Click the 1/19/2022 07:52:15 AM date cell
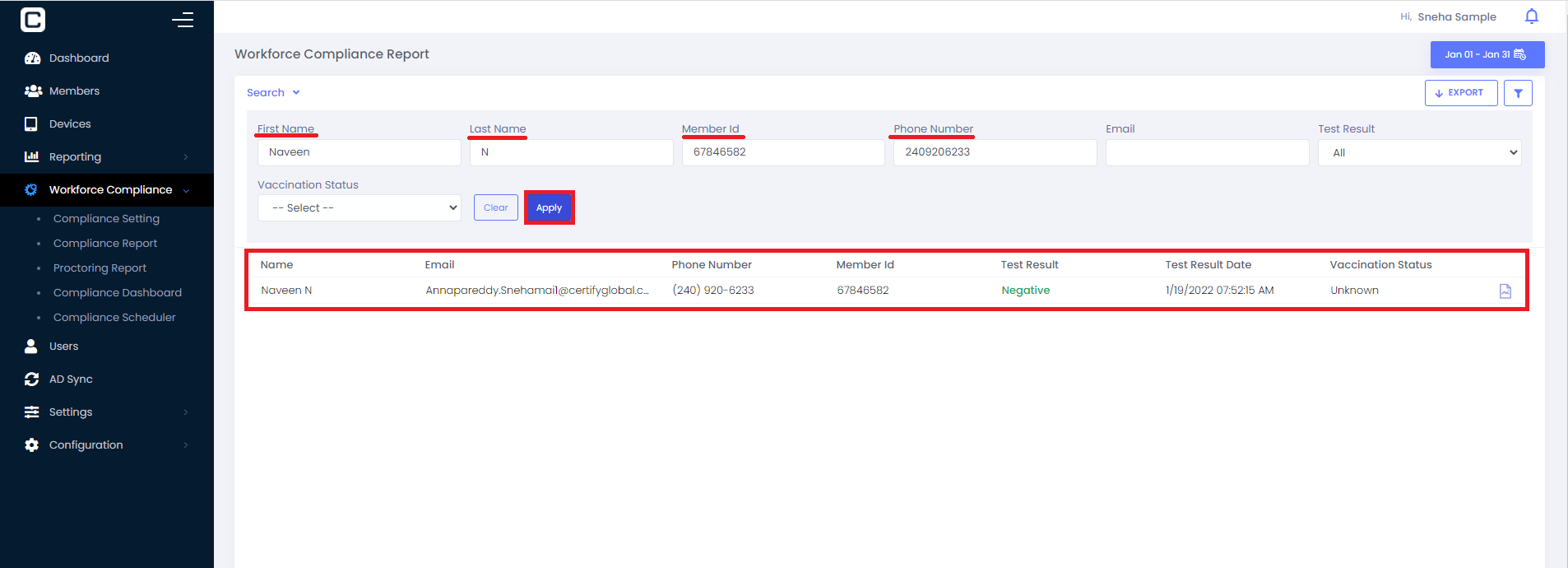Screen dimensions: 1568x568 click(x=1219, y=291)
